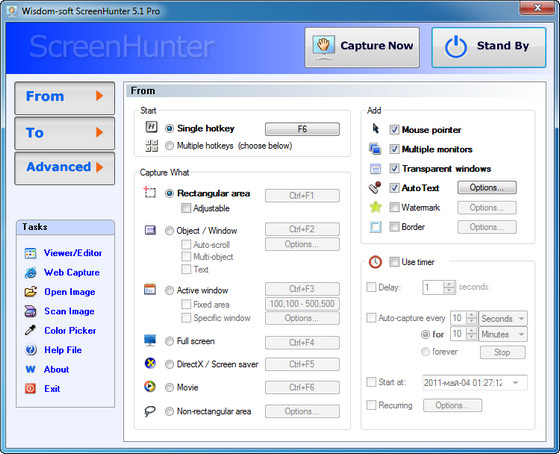Viewport: 560px width, 454px height.
Task: Click the Help File question icon
Action: tap(30, 350)
